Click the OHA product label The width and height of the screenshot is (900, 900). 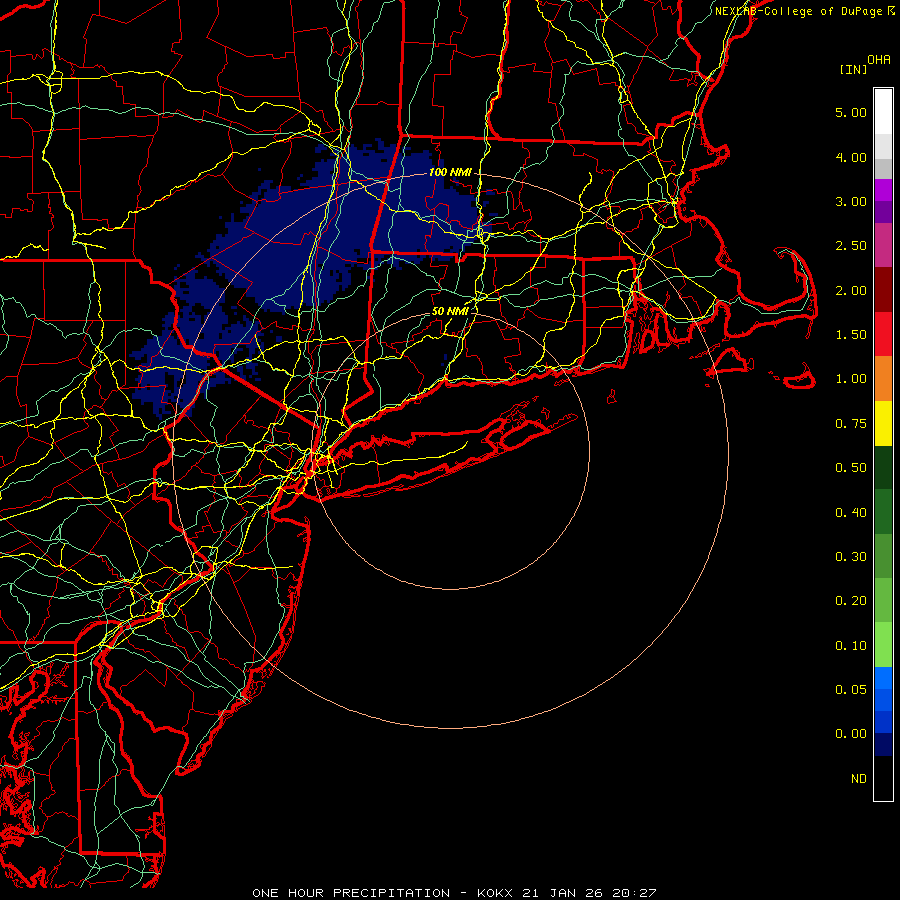coord(878,60)
